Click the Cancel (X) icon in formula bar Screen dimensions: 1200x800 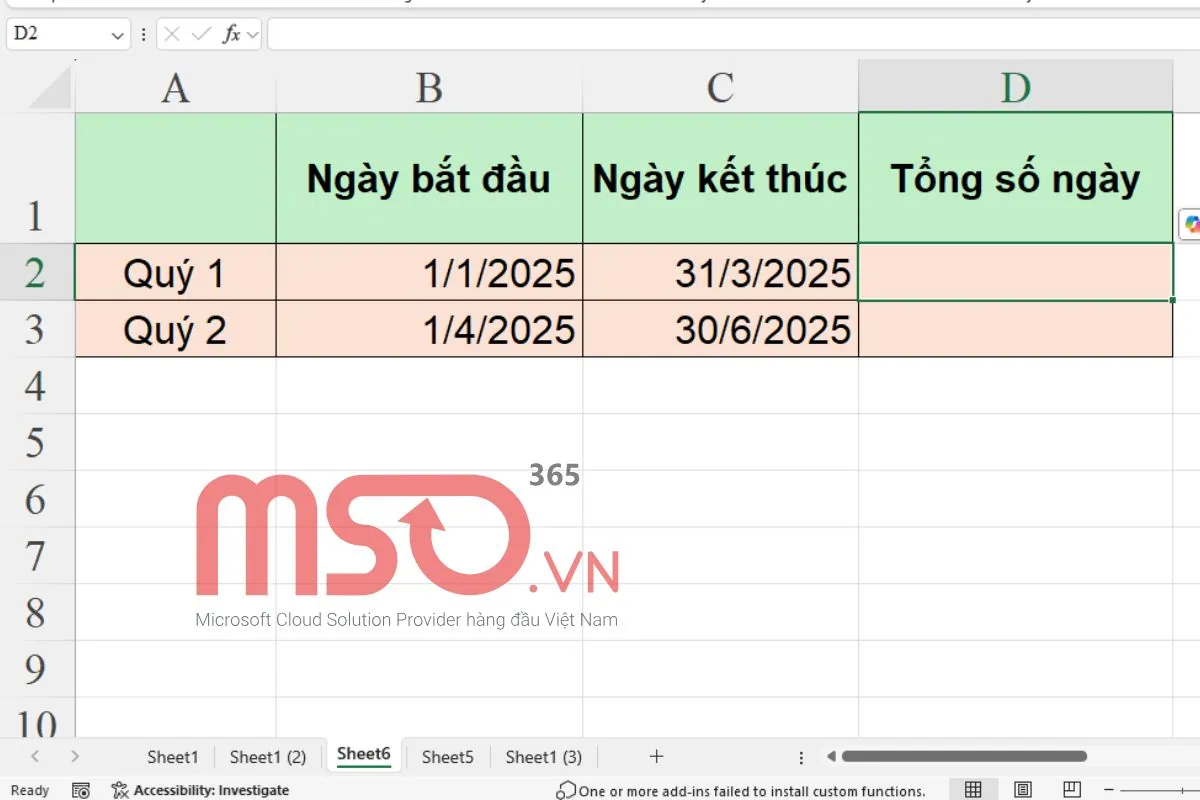coord(172,33)
